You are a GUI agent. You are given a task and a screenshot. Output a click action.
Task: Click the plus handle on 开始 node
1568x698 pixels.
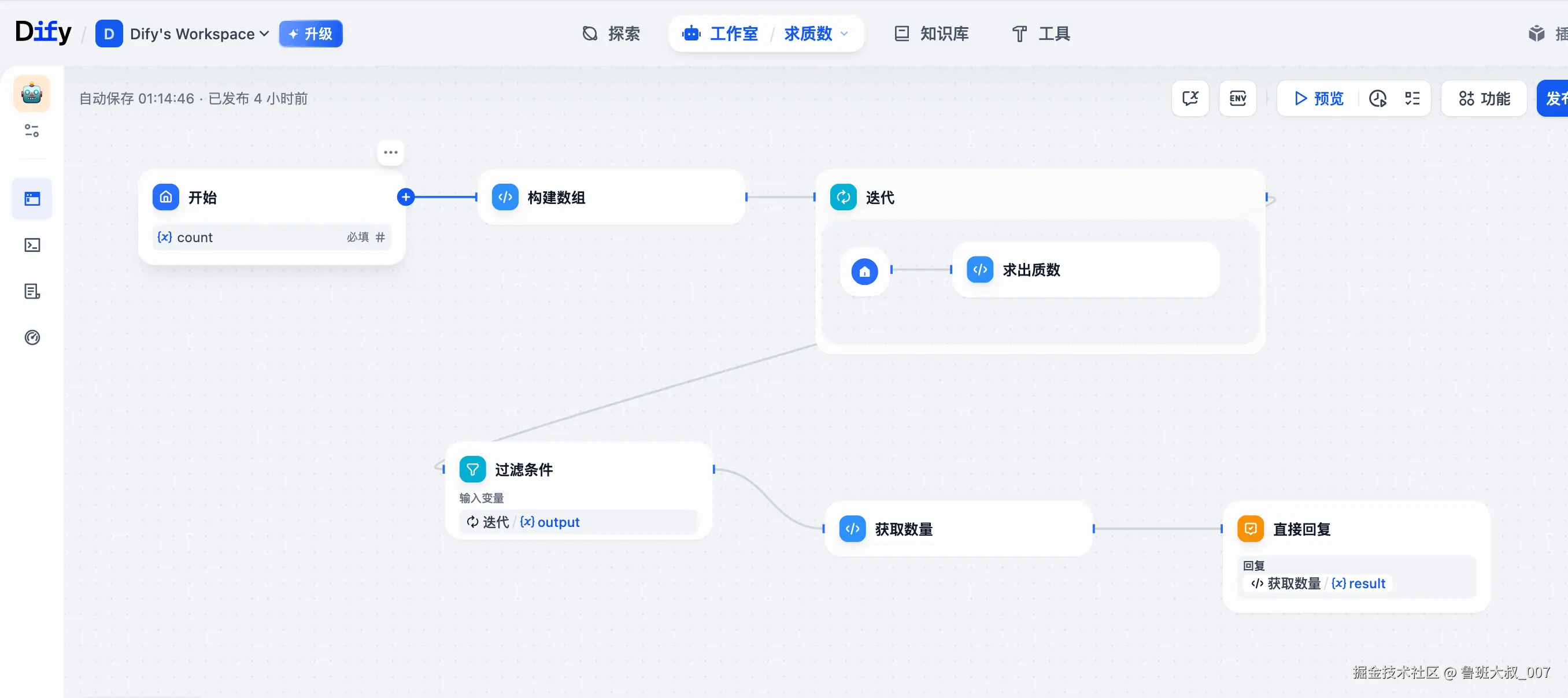406,197
